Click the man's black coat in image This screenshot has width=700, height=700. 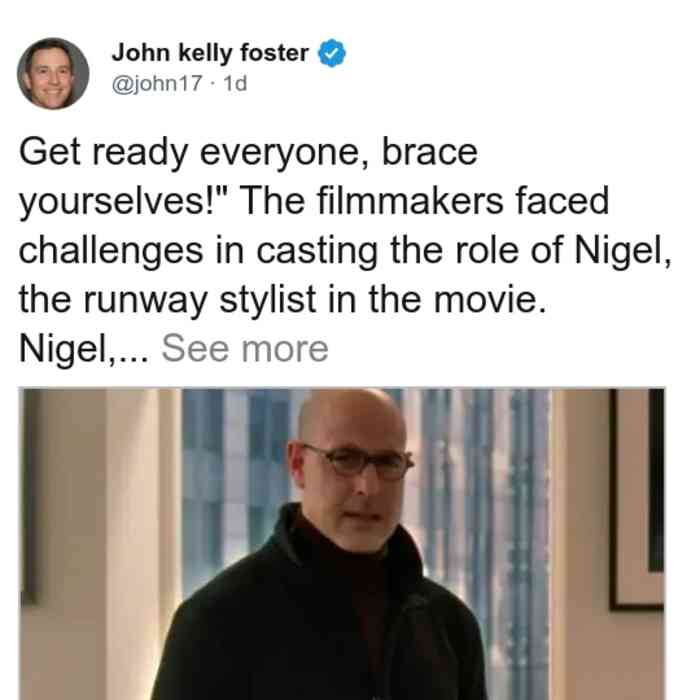point(317,625)
